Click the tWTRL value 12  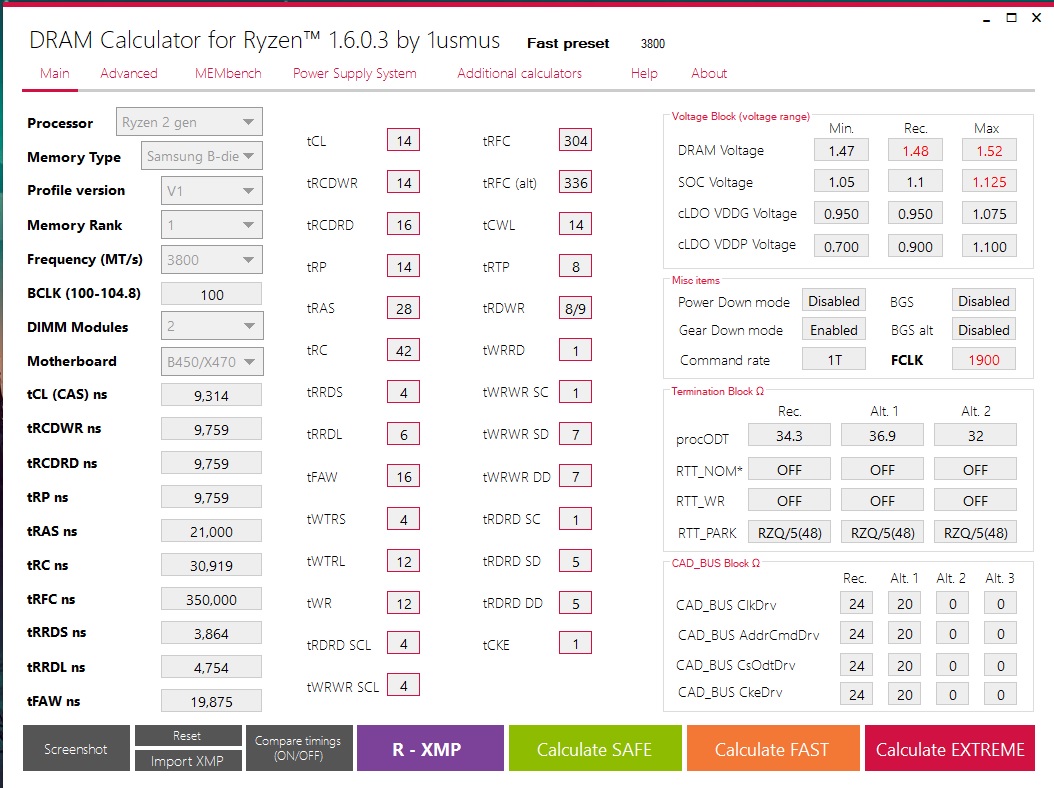[x=403, y=561]
